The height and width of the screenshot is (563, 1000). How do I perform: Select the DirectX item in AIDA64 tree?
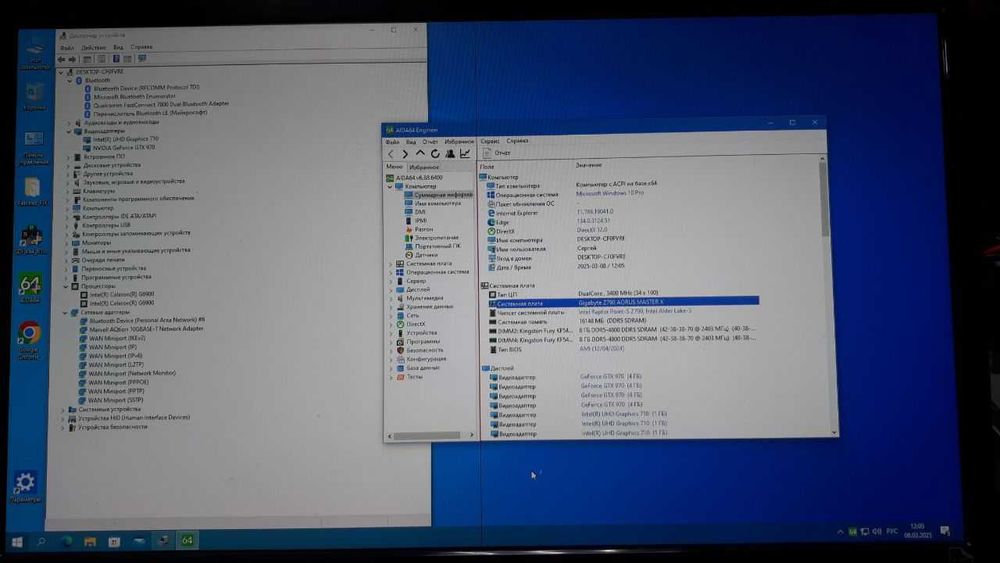pyautogui.click(x=411, y=324)
